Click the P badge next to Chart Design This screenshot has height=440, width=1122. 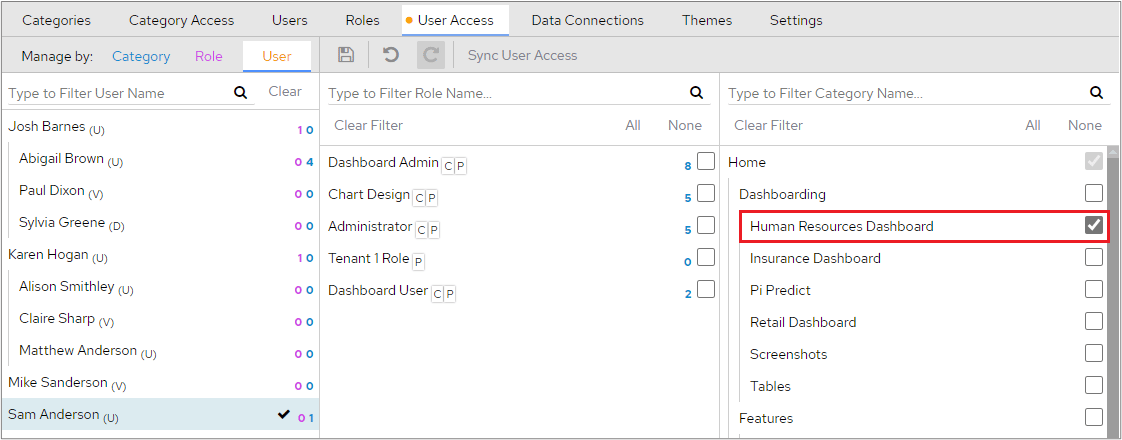point(432,198)
